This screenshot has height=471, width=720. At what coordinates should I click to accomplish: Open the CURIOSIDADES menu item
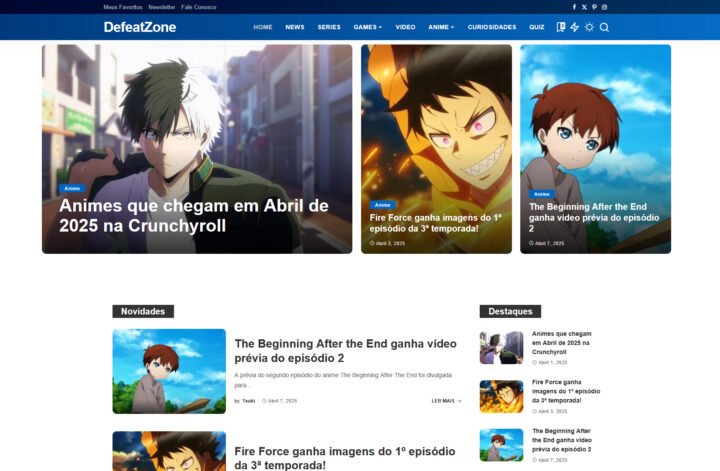point(492,27)
